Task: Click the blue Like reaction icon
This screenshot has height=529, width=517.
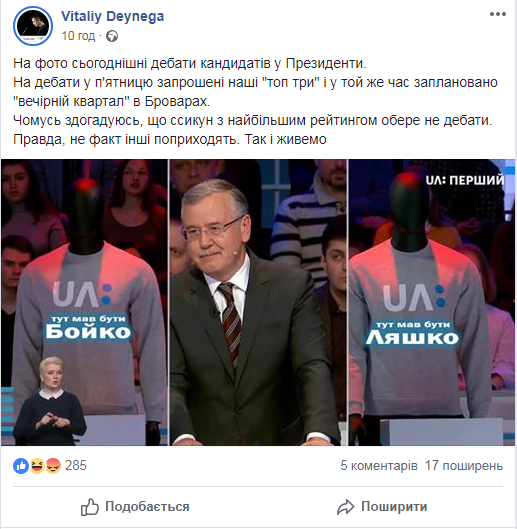Action: pyautogui.click(x=21, y=466)
